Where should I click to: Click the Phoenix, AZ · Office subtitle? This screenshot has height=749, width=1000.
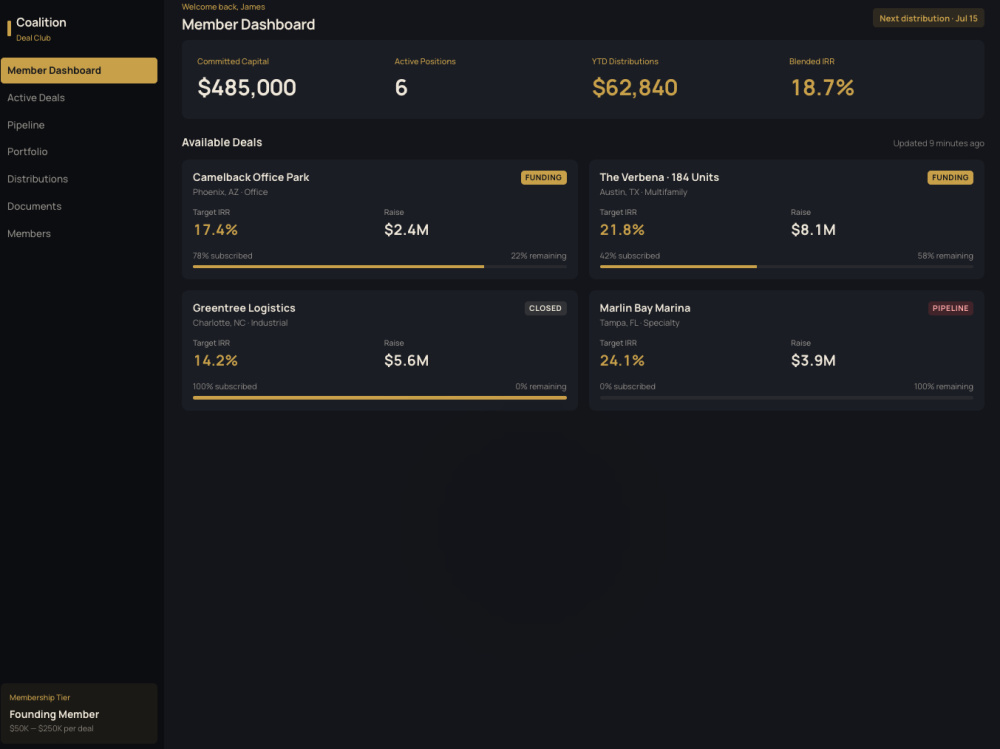coord(230,192)
